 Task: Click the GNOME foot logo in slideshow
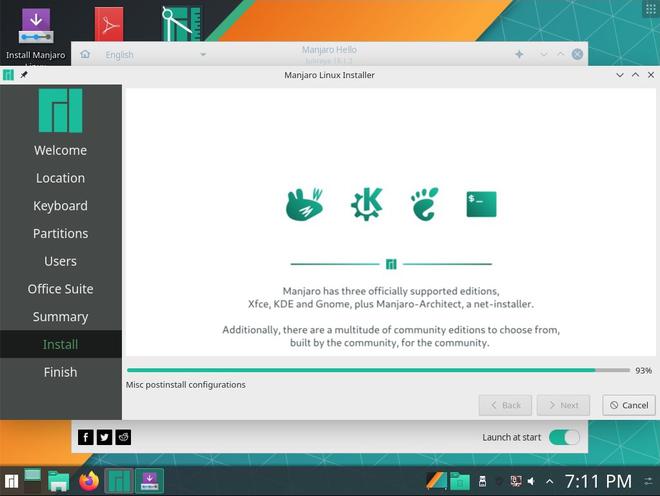[425, 204]
